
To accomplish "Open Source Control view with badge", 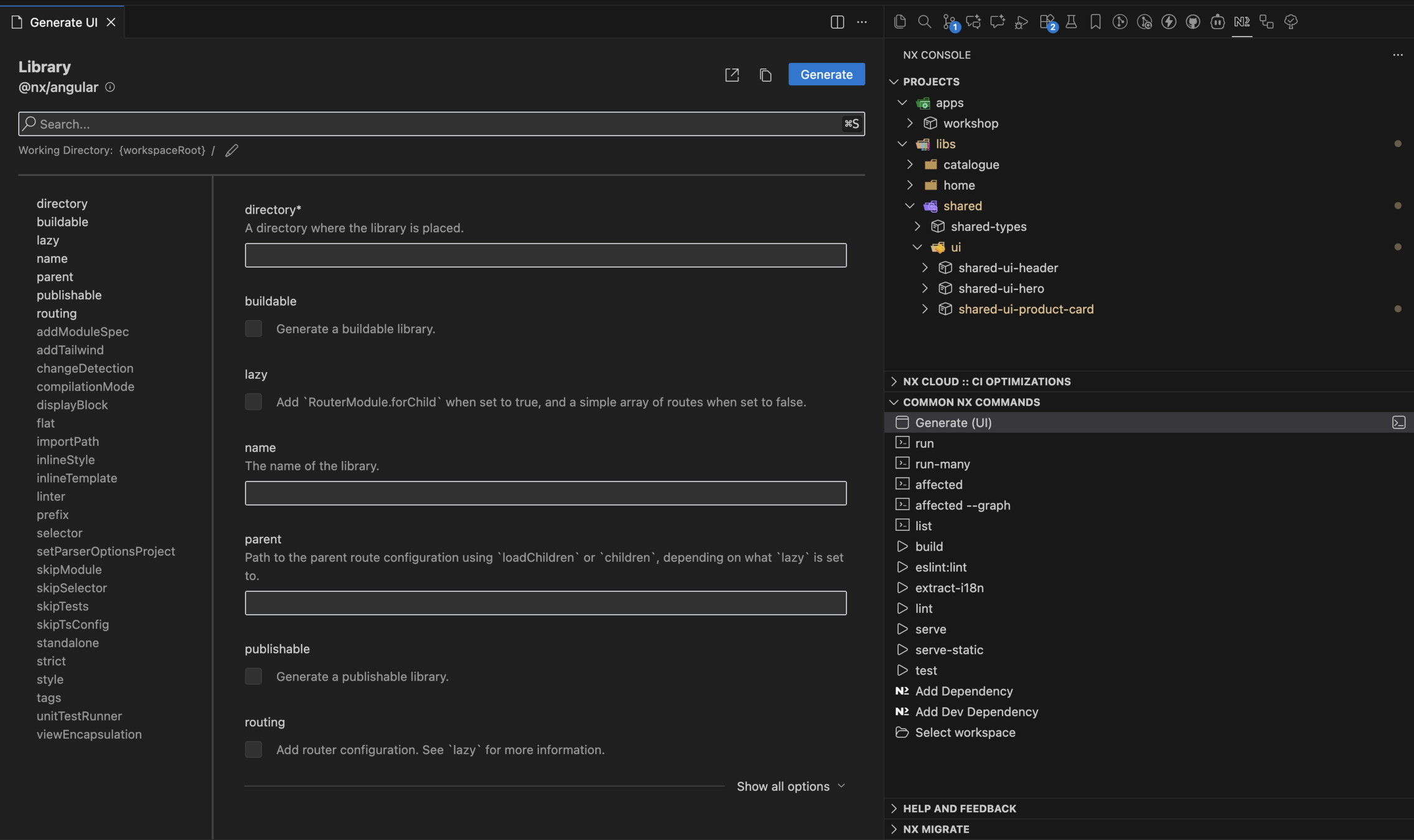I will point(949,22).
